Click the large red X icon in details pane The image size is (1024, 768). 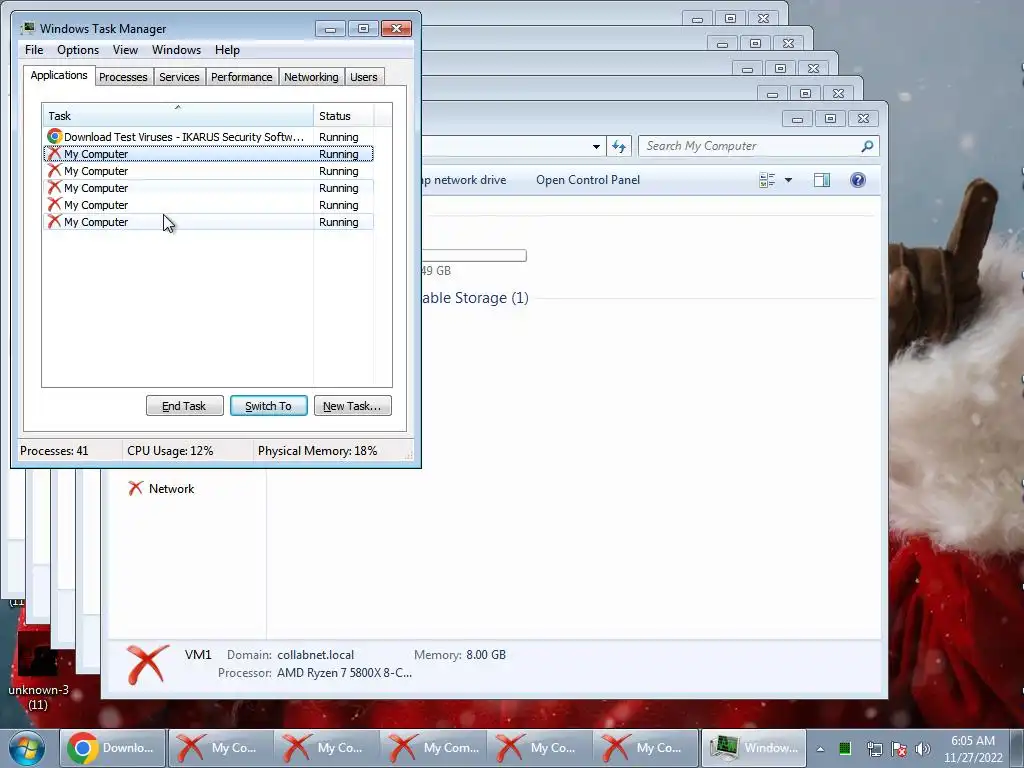click(x=148, y=664)
